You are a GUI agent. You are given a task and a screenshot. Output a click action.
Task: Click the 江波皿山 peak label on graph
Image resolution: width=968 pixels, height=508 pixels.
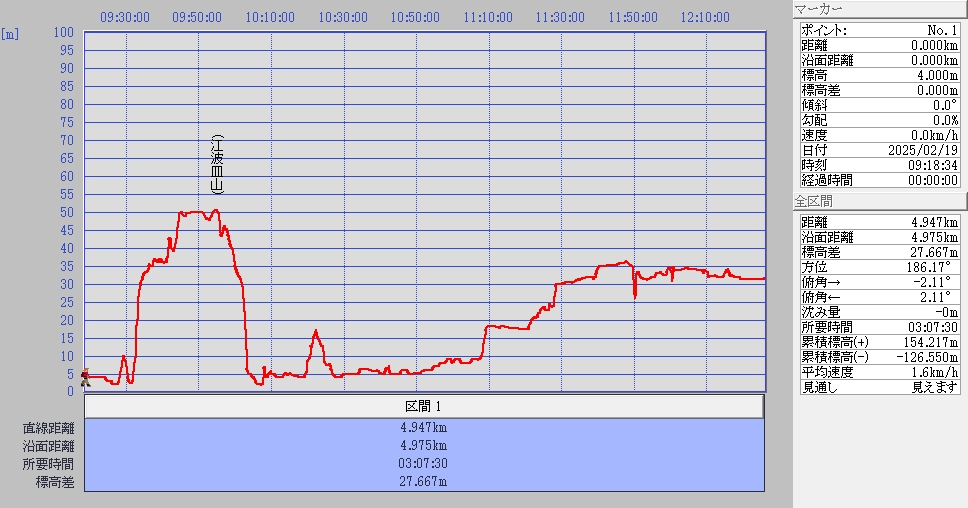coord(217,164)
